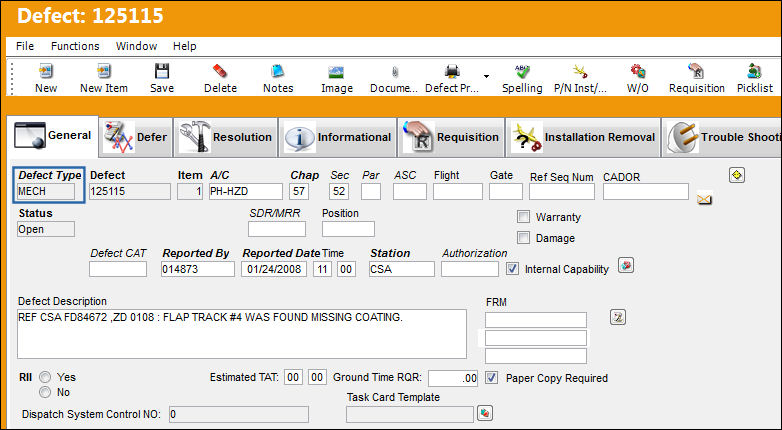Toggle the Internal Capability checkbox
This screenshot has width=782, height=430.
[x=512, y=268]
